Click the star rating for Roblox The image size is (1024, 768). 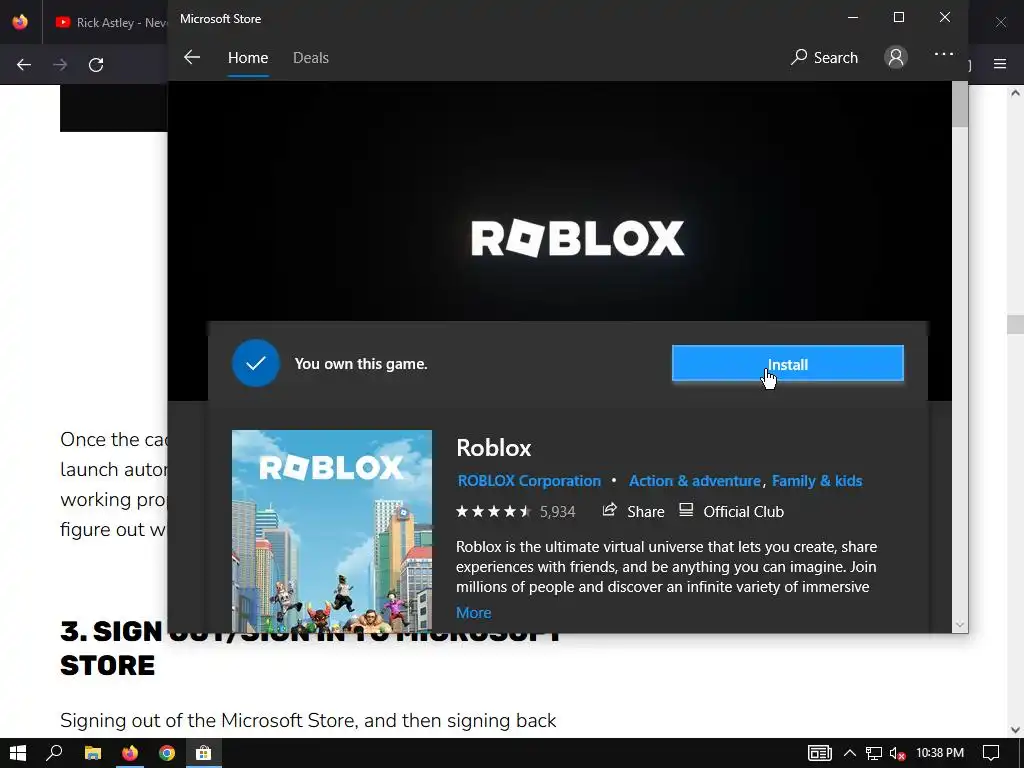[x=494, y=511]
